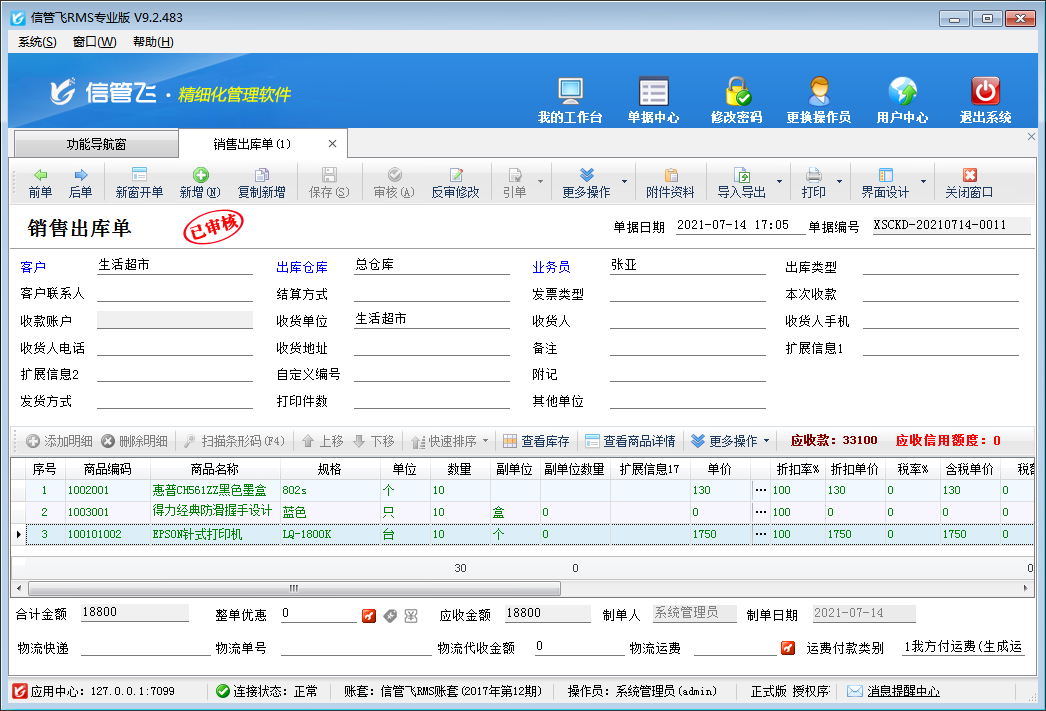Expand 界面设计 dropdown arrow
This screenshot has width=1046, height=711.
(923, 183)
